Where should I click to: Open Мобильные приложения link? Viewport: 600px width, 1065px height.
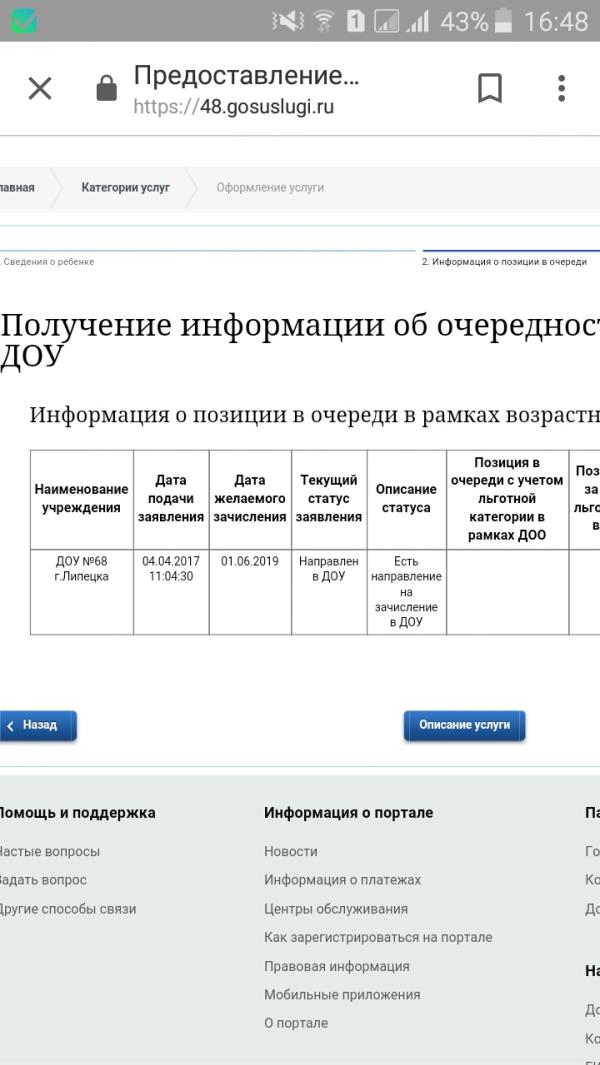342,995
